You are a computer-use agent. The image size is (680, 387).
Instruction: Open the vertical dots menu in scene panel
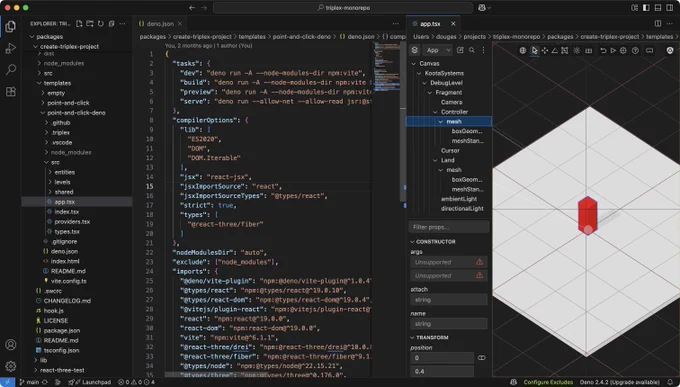[x=483, y=50]
